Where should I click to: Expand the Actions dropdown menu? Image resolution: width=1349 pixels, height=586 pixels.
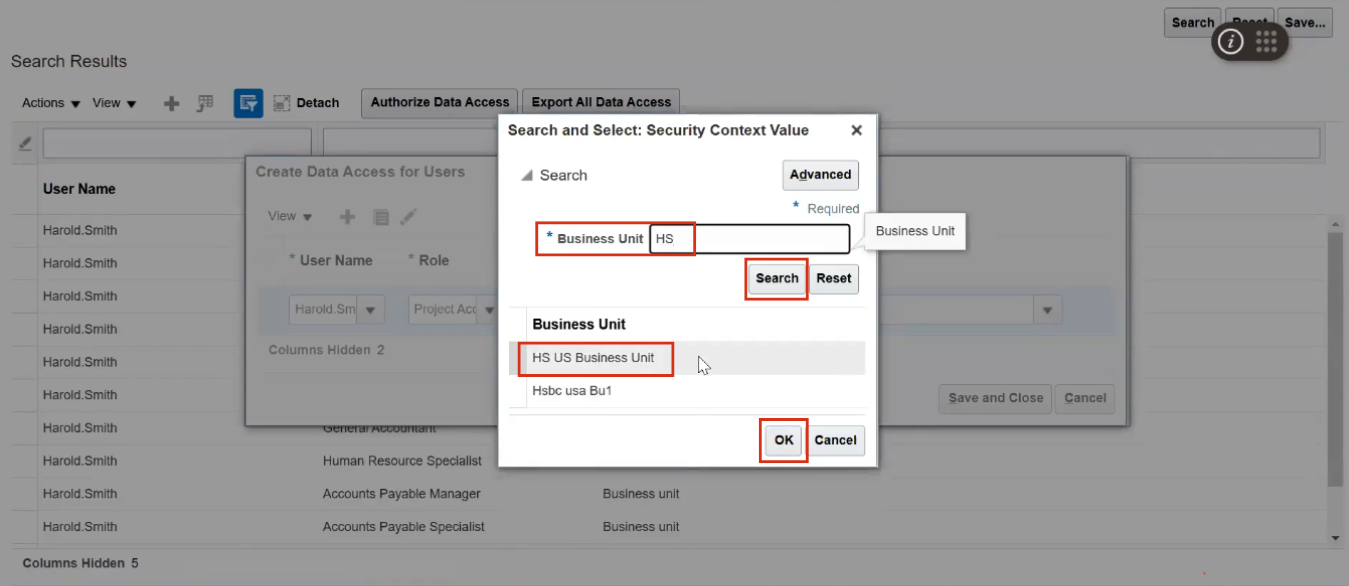[48, 102]
